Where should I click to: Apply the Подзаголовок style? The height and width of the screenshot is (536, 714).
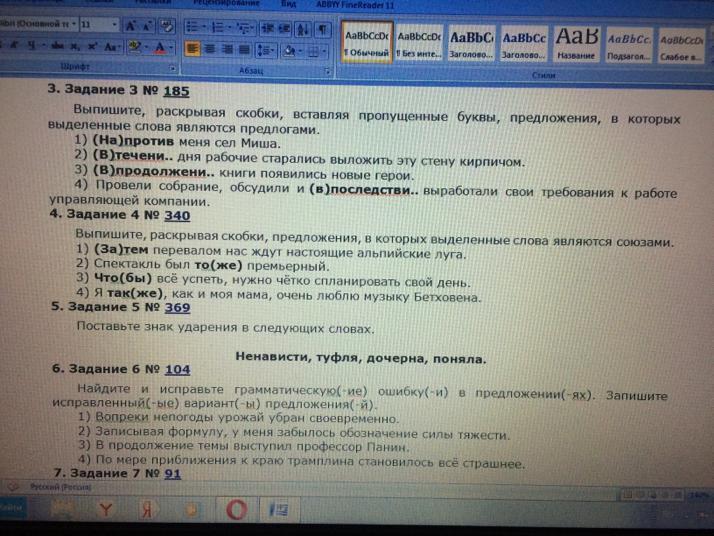(628, 46)
